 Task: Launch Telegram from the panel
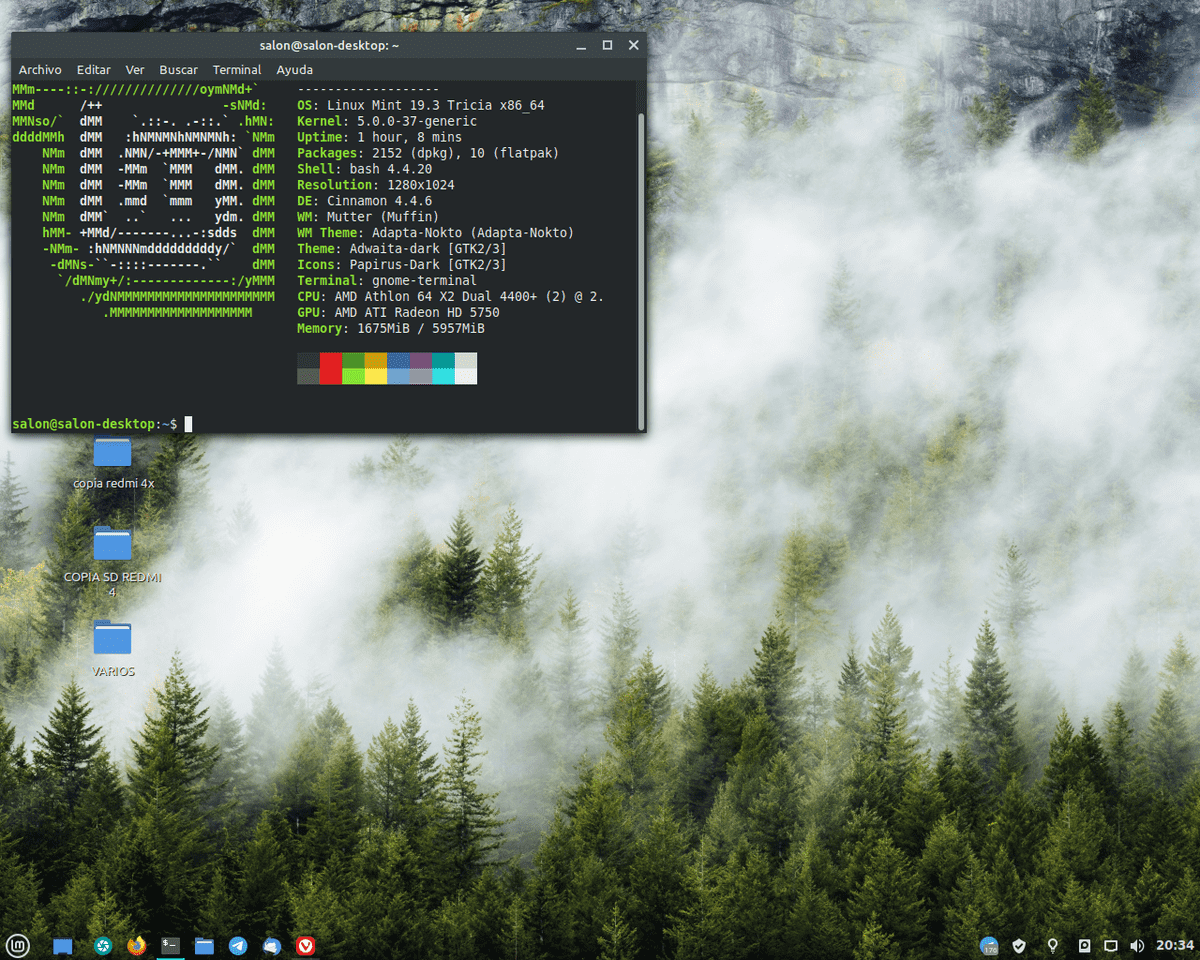(x=238, y=945)
